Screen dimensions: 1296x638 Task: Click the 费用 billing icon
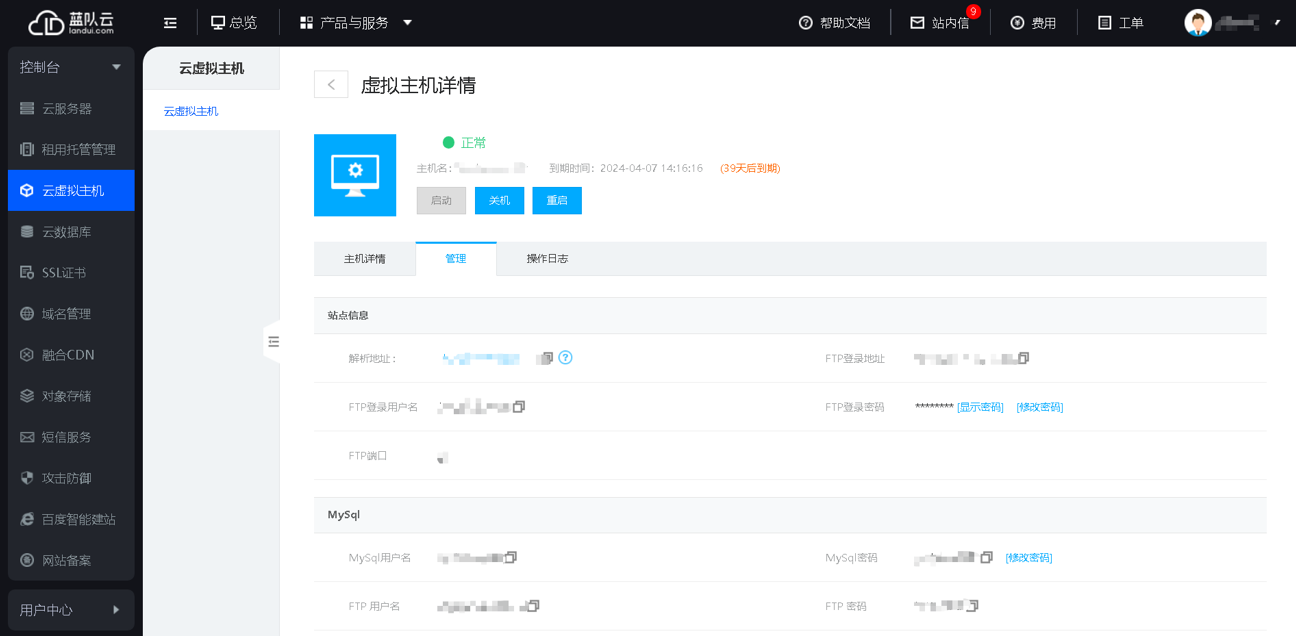[x=1016, y=22]
